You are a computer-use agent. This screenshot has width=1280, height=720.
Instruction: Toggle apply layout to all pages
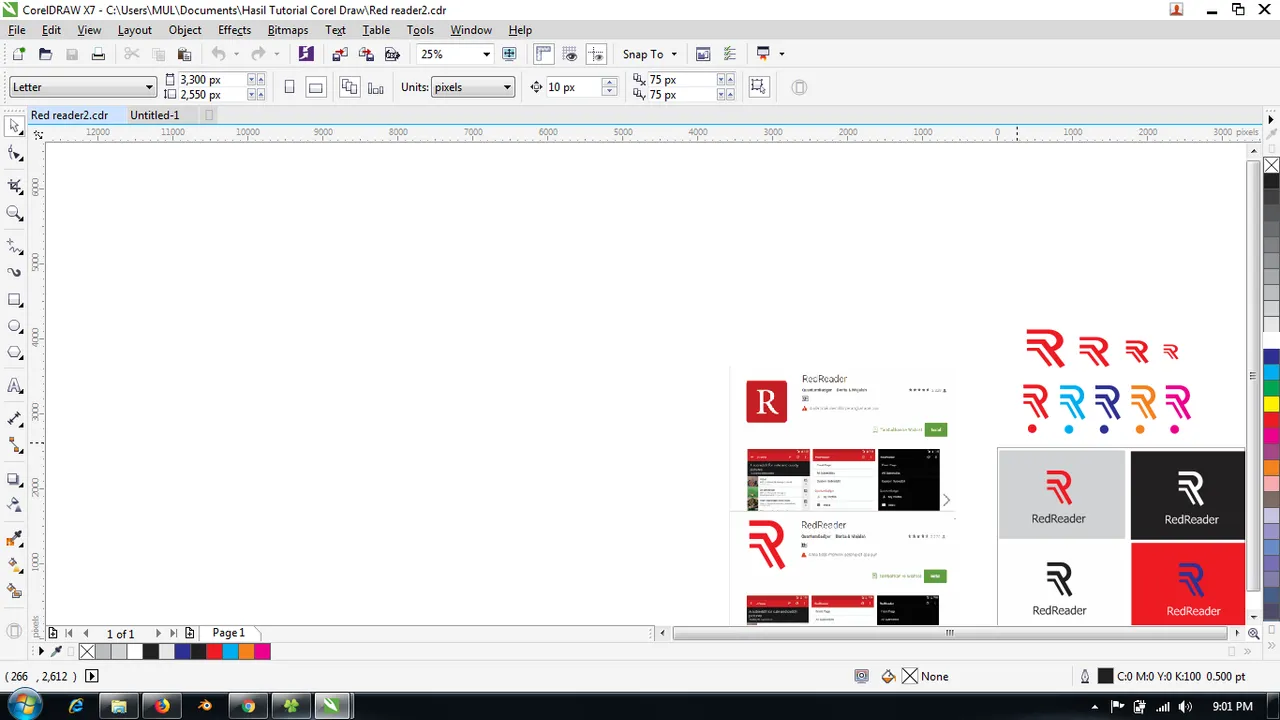[x=349, y=87]
